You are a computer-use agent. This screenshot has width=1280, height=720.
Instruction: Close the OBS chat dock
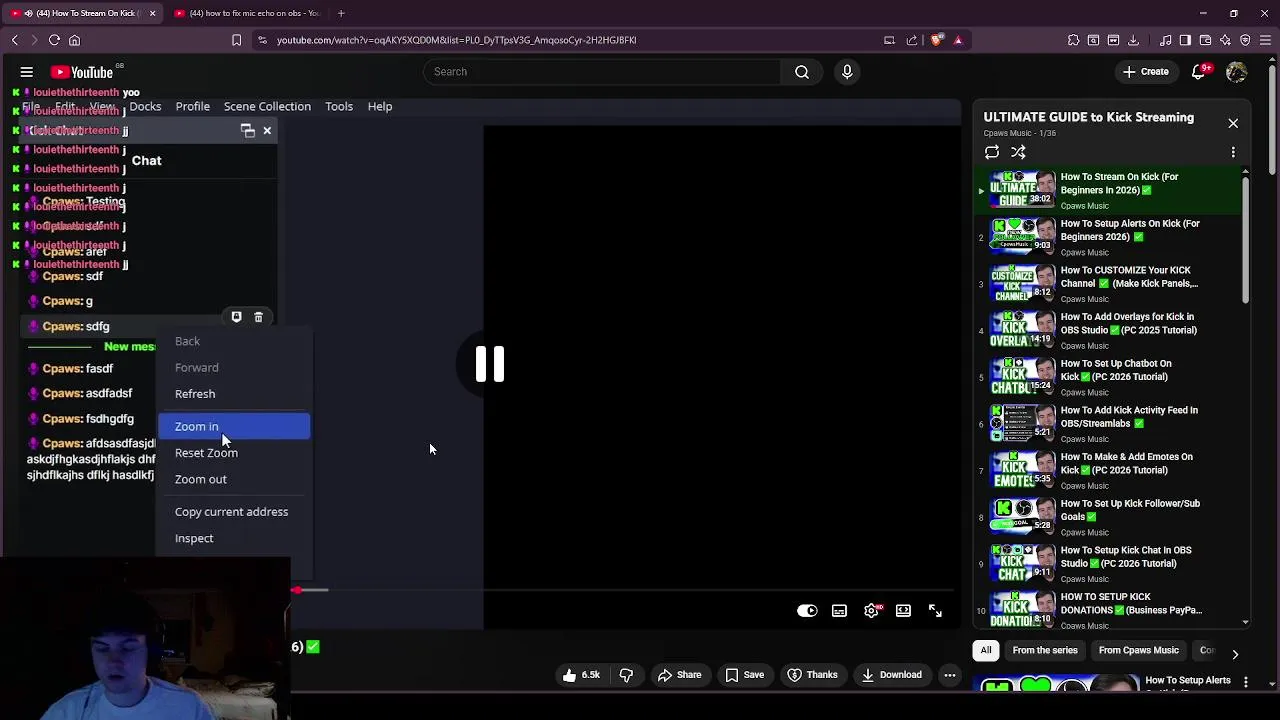267,131
